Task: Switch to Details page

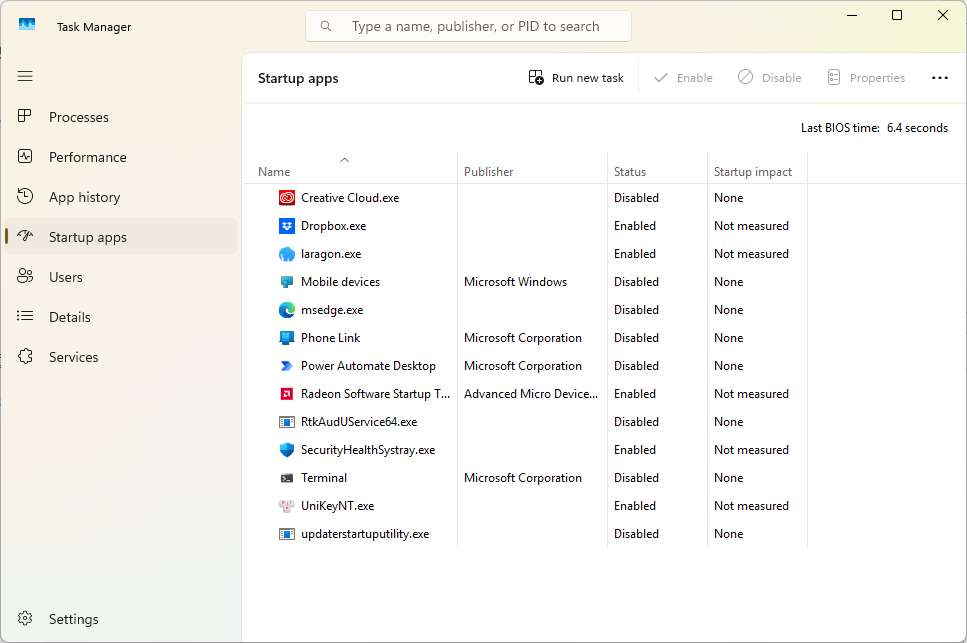Action: (121, 317)
